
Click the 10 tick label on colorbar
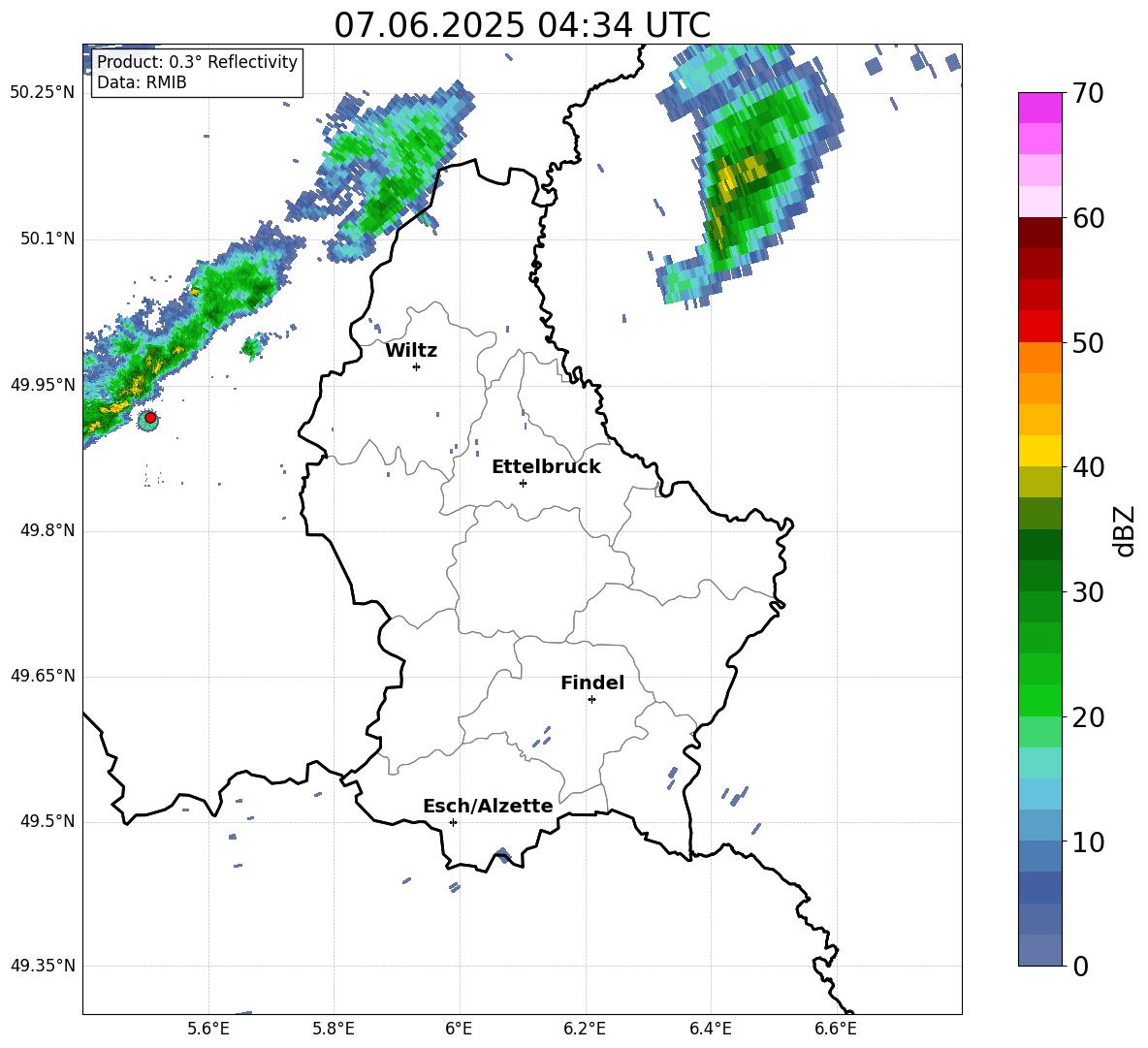[1088, 842]
